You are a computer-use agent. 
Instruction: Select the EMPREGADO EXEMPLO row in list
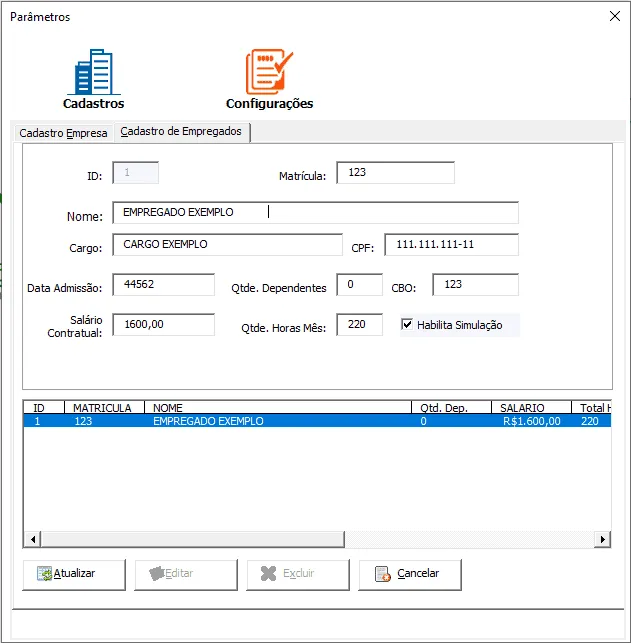[317, 421]
